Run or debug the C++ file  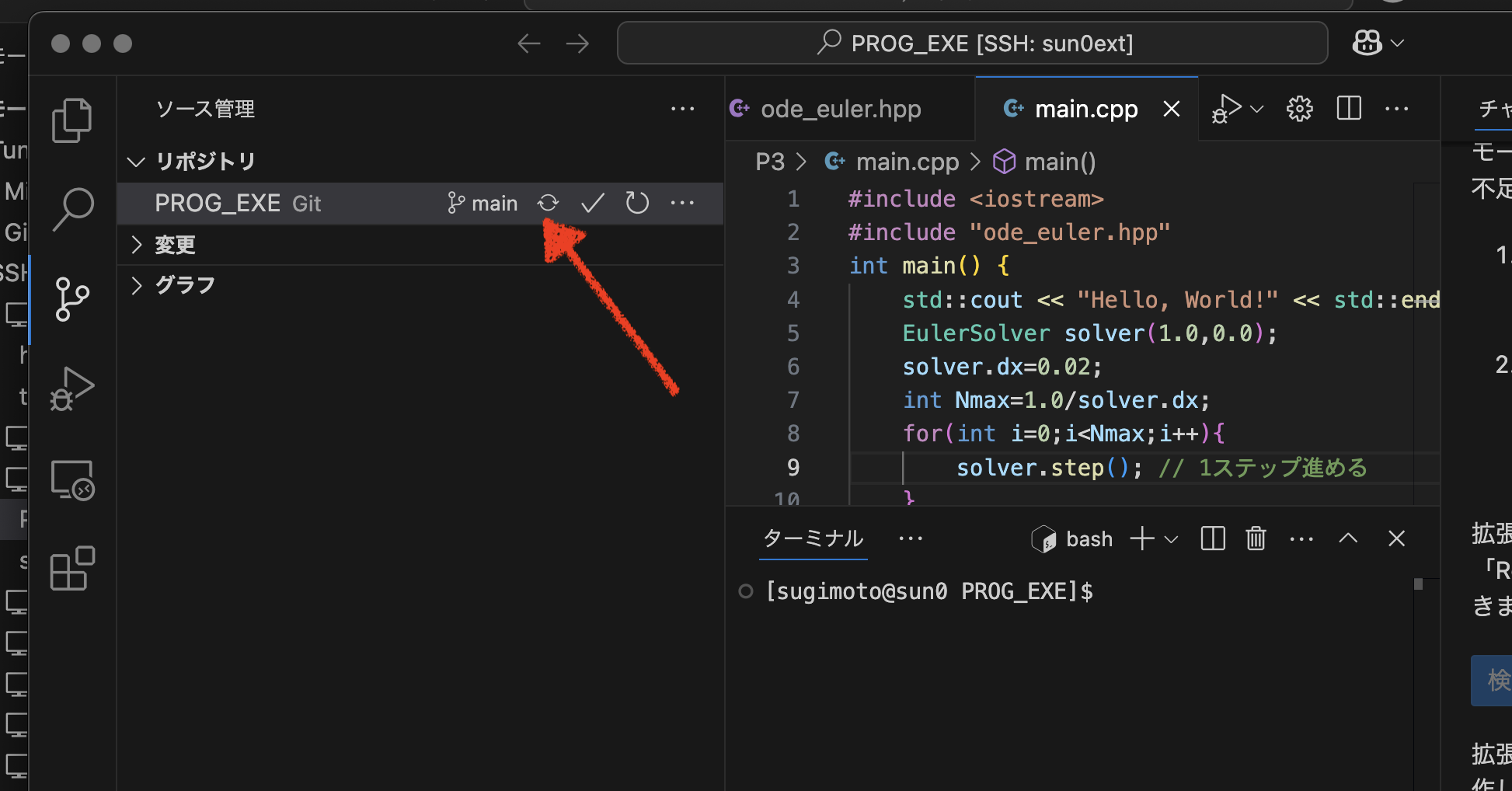click(1227, 109)
